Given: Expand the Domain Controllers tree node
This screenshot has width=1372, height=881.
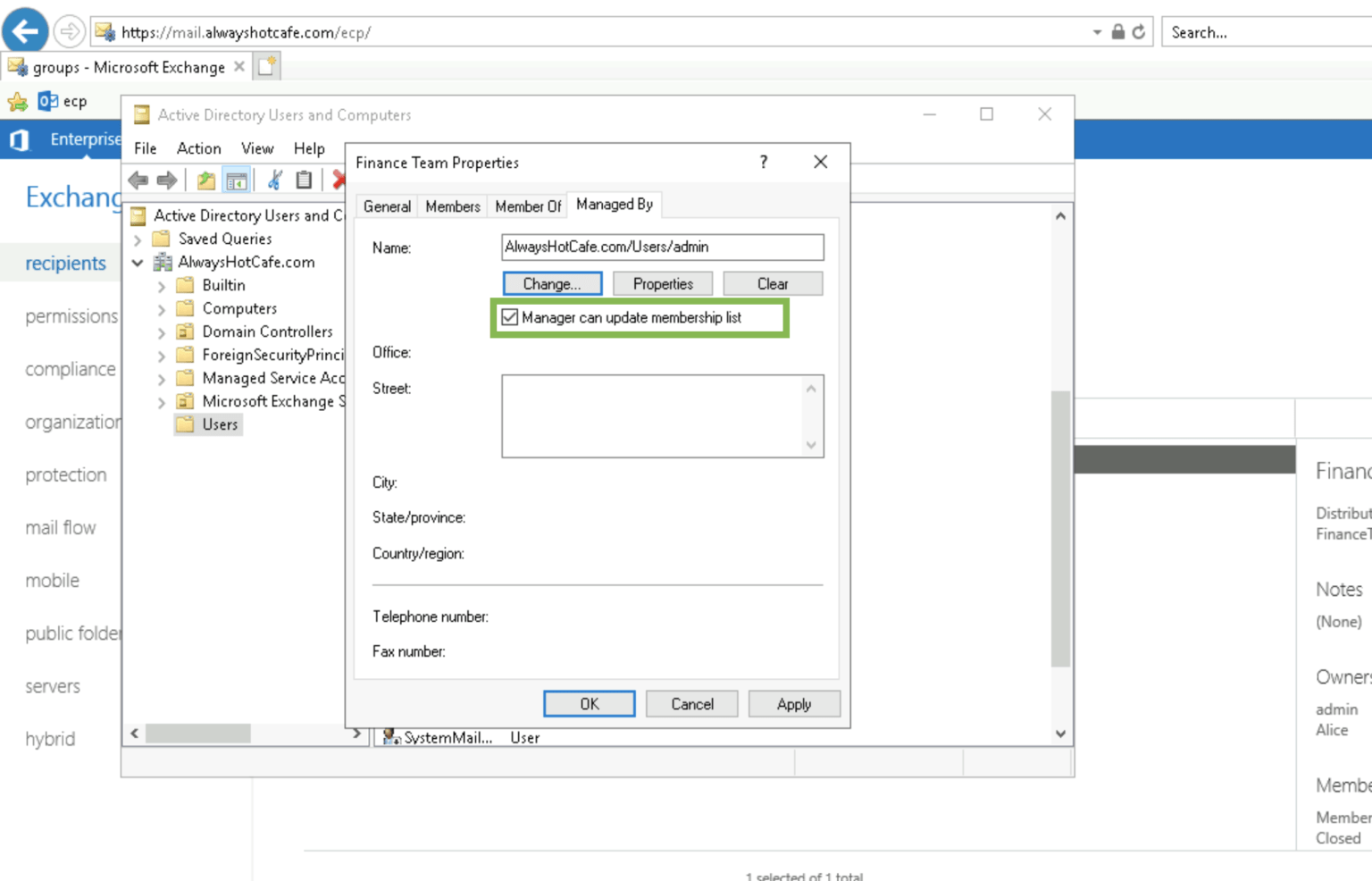Looking at the screenshot, I should [x=162, y=332].
